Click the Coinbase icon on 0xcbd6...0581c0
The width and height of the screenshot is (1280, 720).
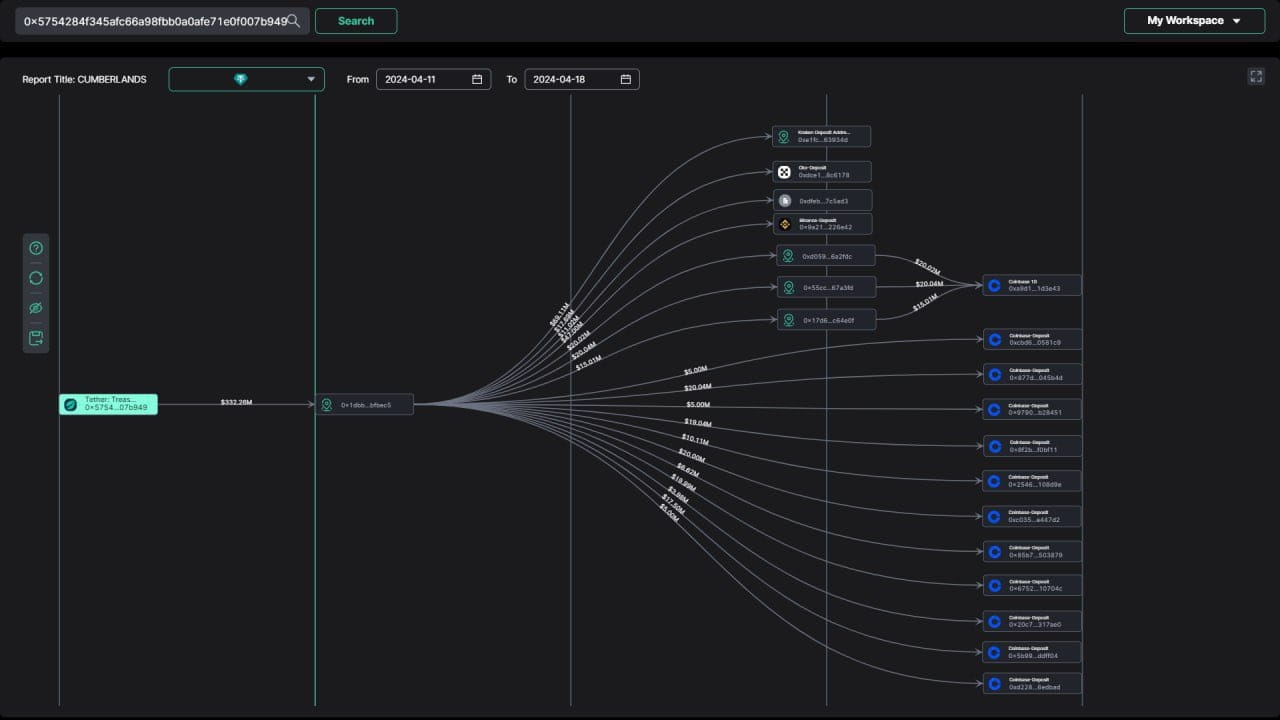click(994, 340)
